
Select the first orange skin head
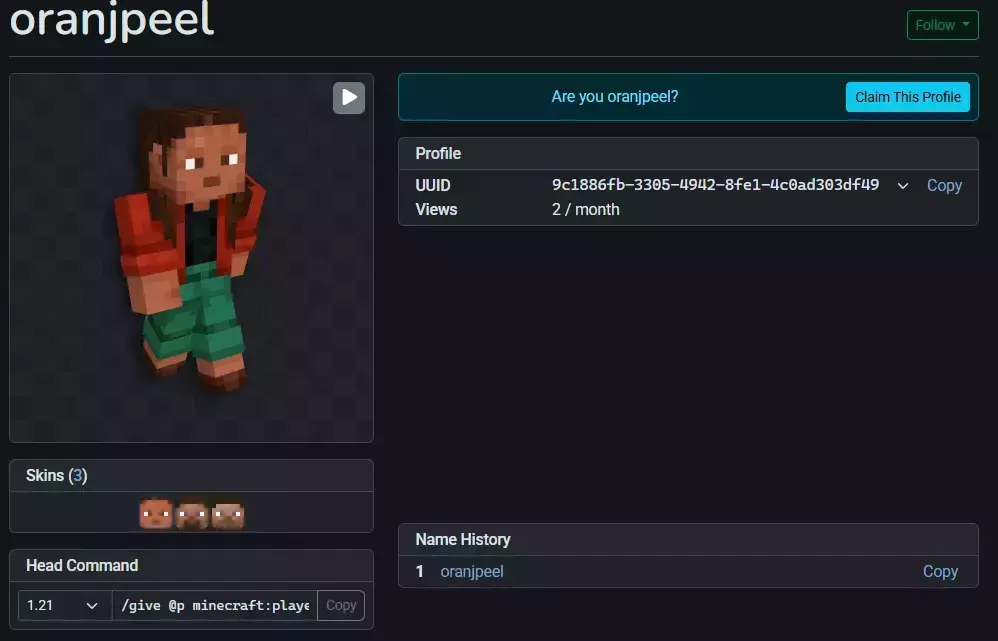coord(156,513)
